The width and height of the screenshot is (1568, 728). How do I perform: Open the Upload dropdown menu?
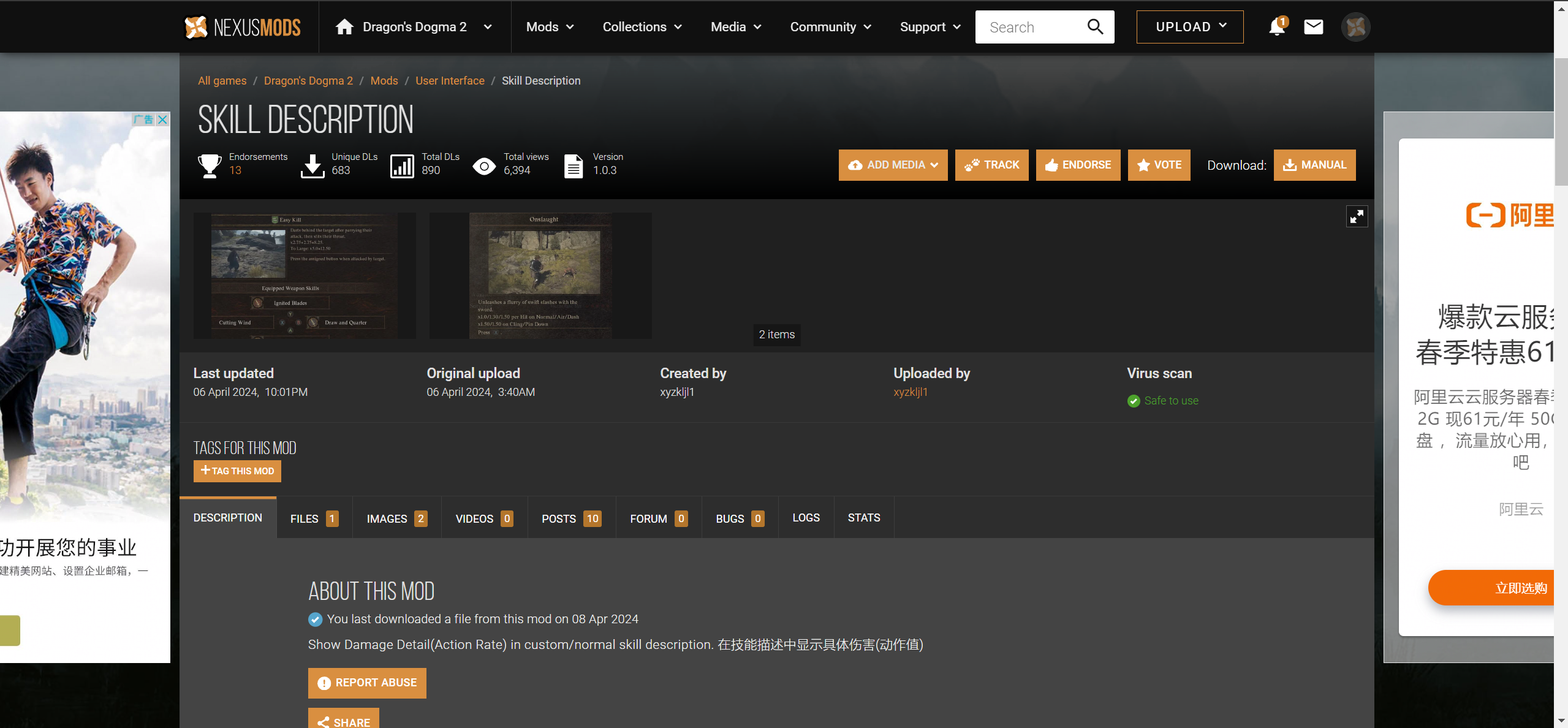[x=1189, y=27]
